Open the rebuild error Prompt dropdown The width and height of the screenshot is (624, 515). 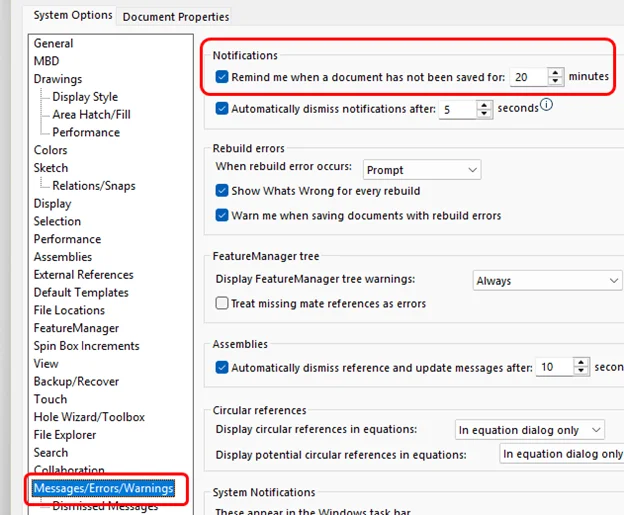[421, 170]
